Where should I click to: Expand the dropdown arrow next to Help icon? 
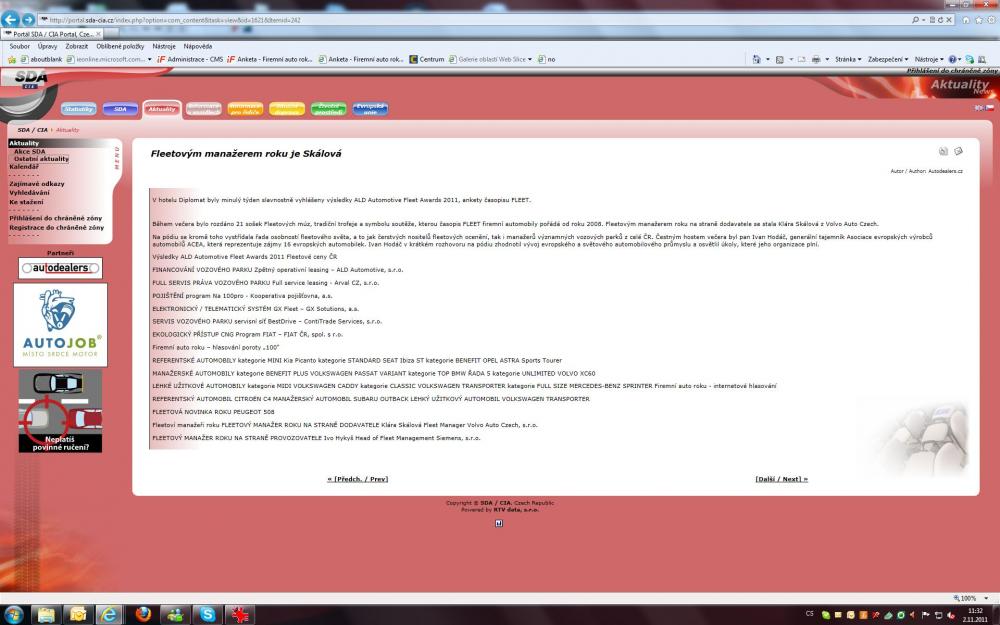pos(960,59)
